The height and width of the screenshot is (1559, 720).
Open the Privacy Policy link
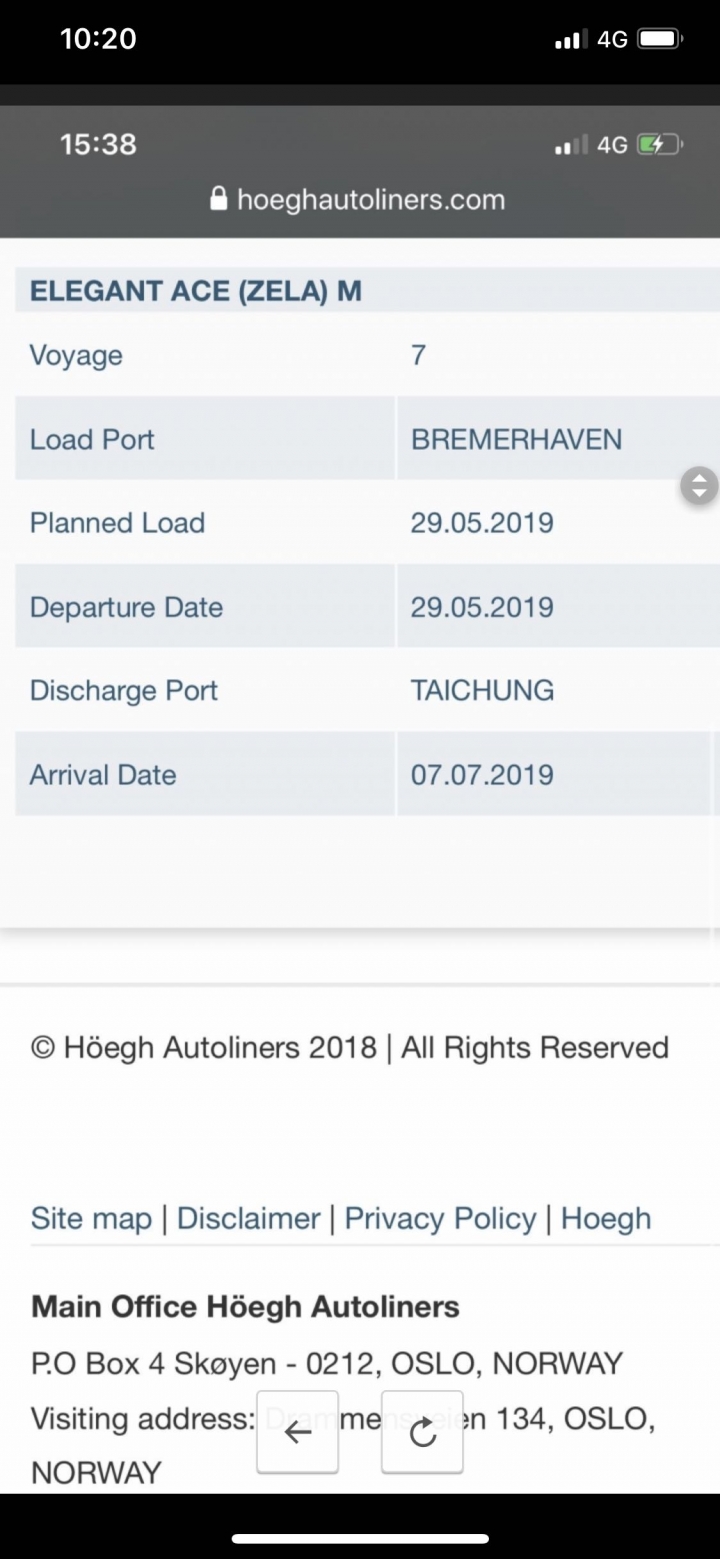[x=440, y=1218]
